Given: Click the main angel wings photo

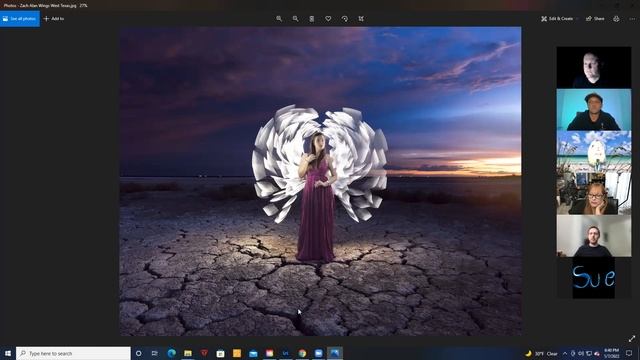Looking at the screenshot, I should (320, 181).
